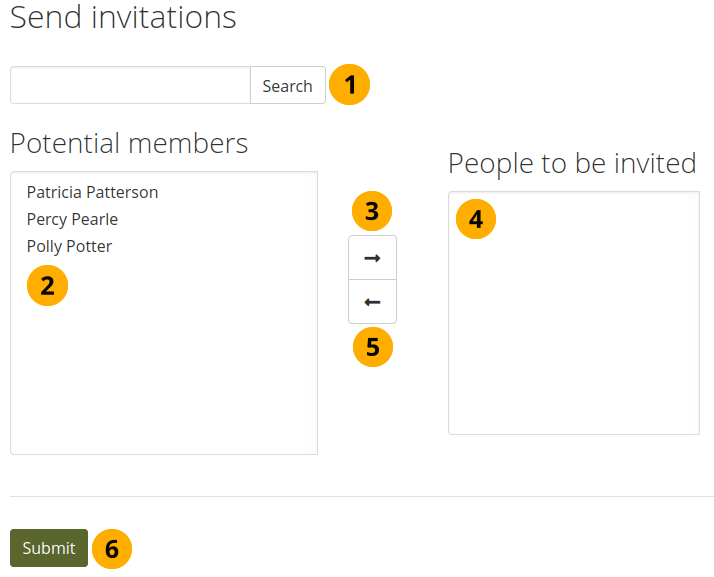The width and height of the screenshot is (714, 577).
Task: Click the right arrow to add member
Action: coord(372,258)
